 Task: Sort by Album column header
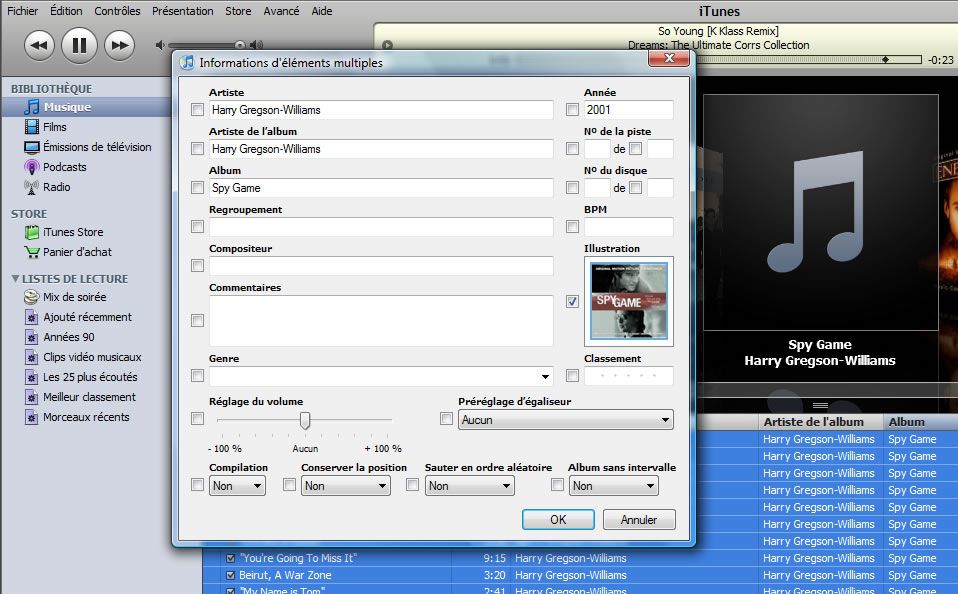coord(920,422)
